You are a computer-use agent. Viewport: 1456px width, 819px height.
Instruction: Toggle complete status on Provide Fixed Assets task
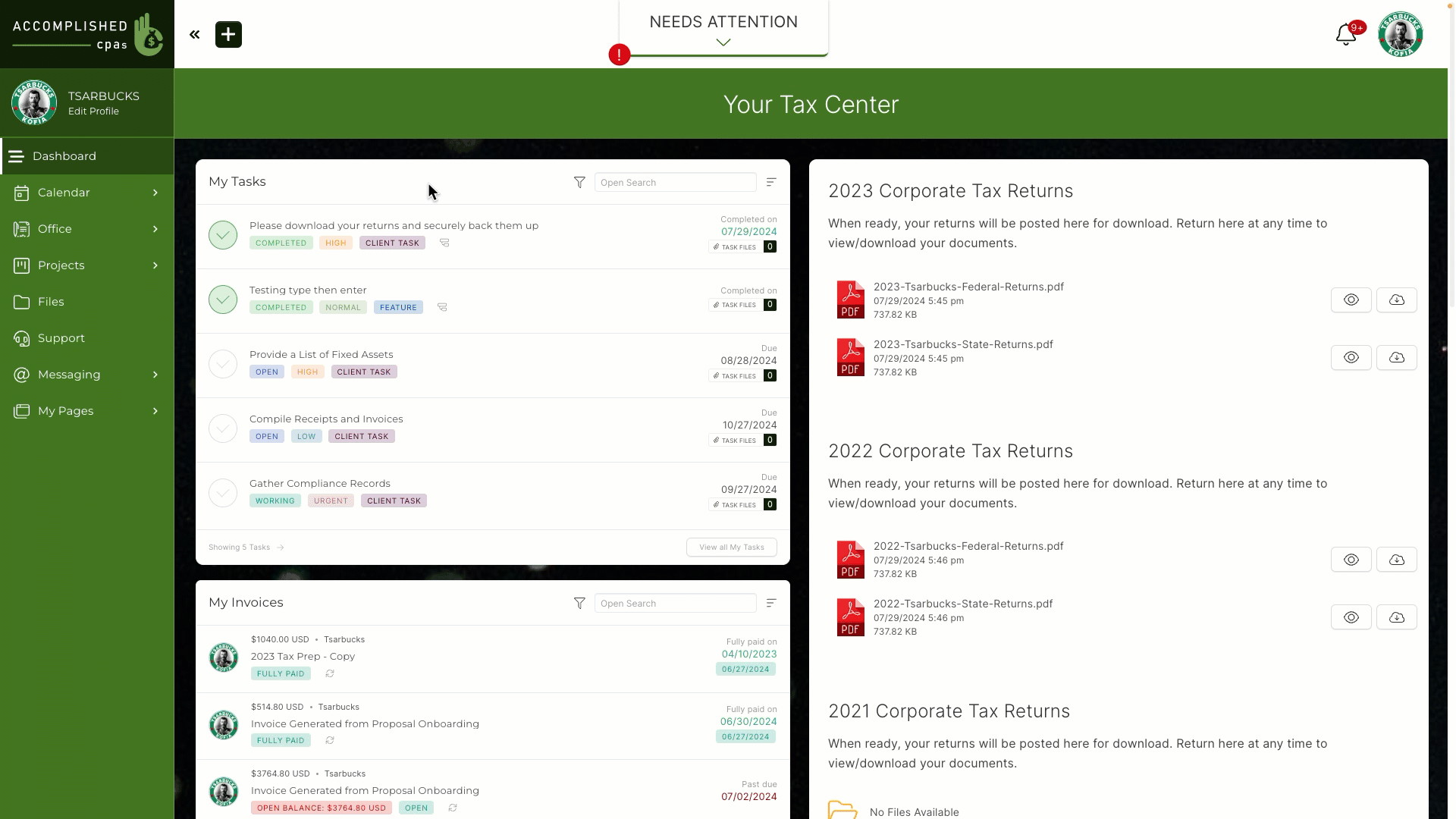point(224,363)
